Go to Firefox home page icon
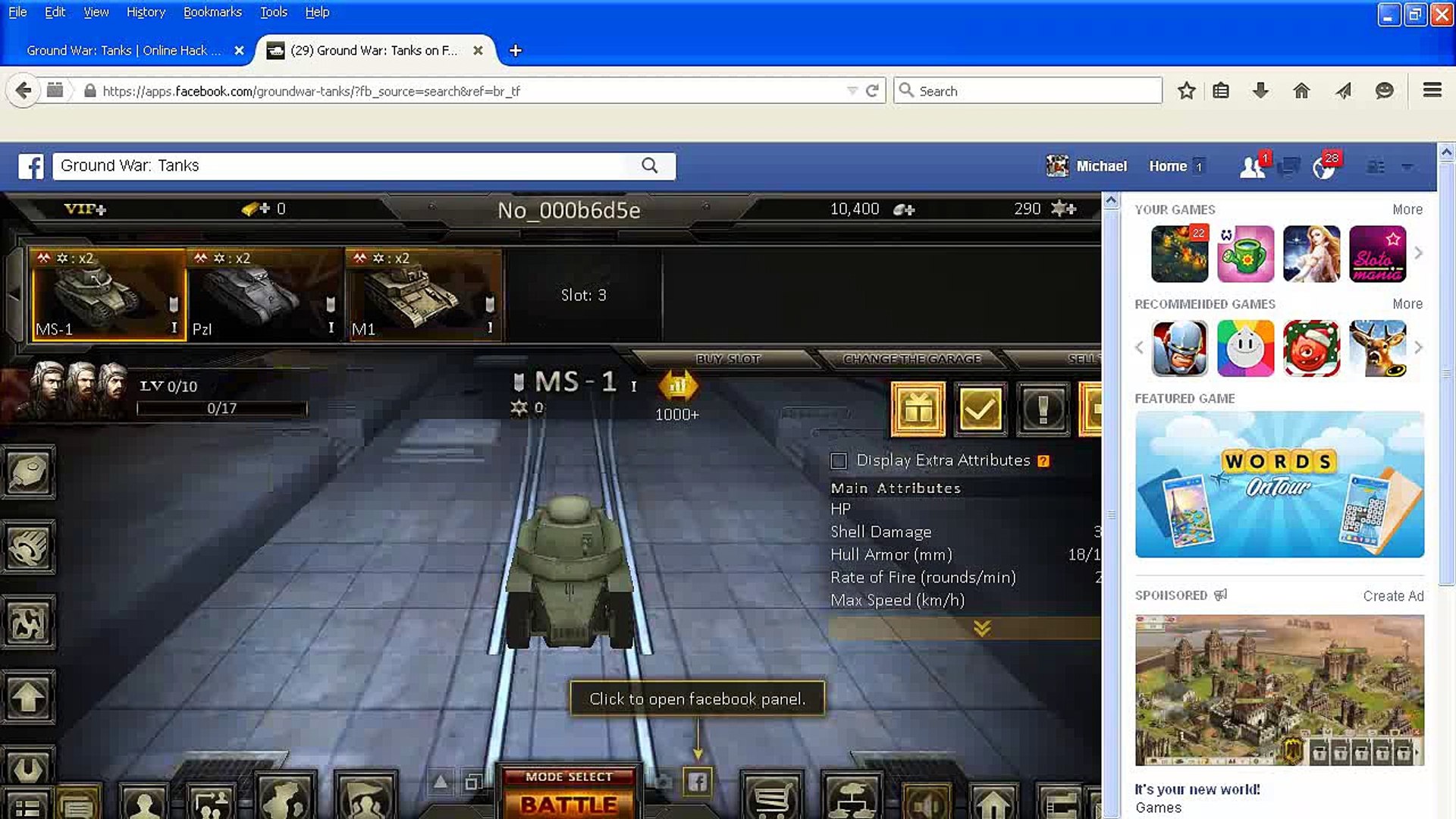 (x=1301, y=91)
